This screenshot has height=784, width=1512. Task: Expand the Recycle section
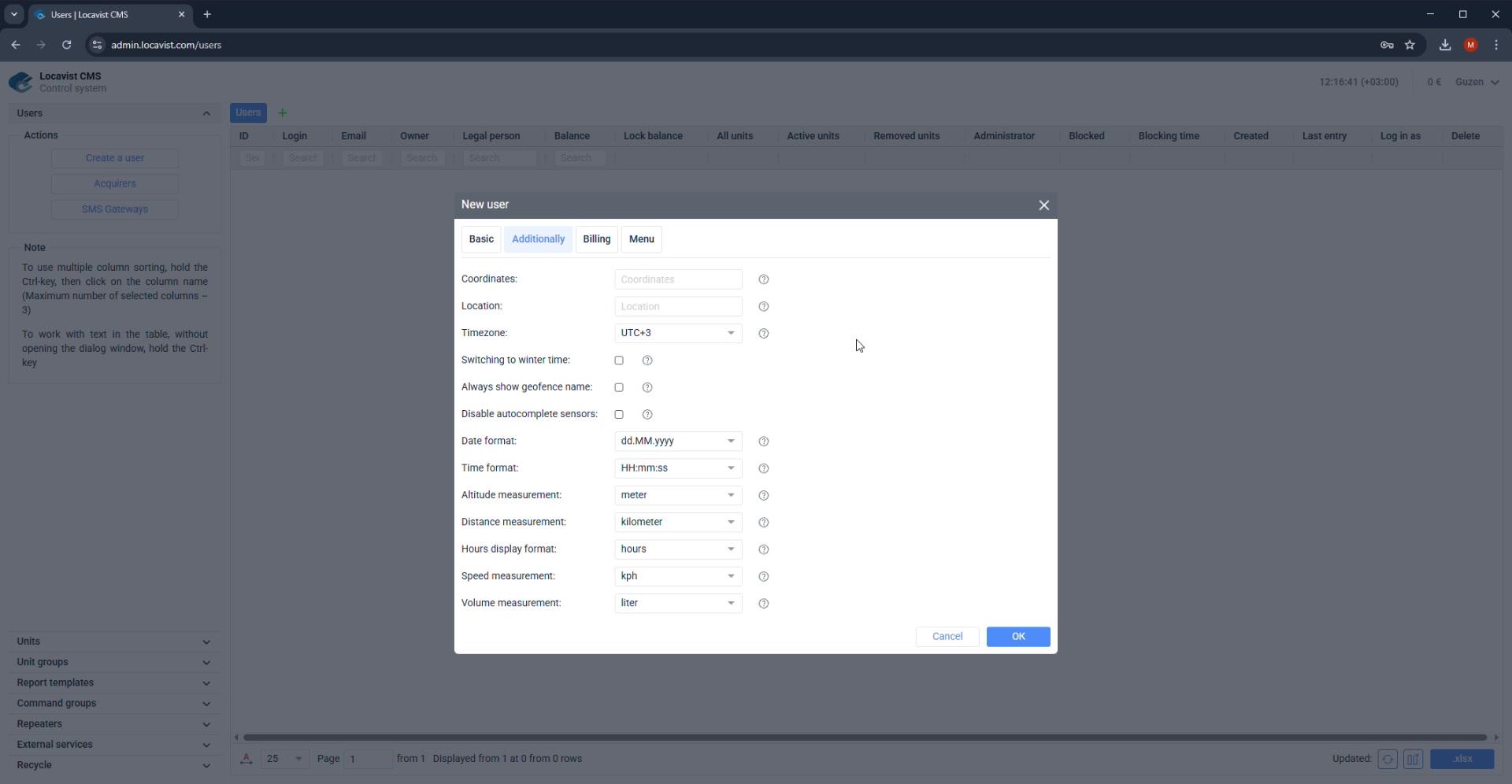coord(114,765)
